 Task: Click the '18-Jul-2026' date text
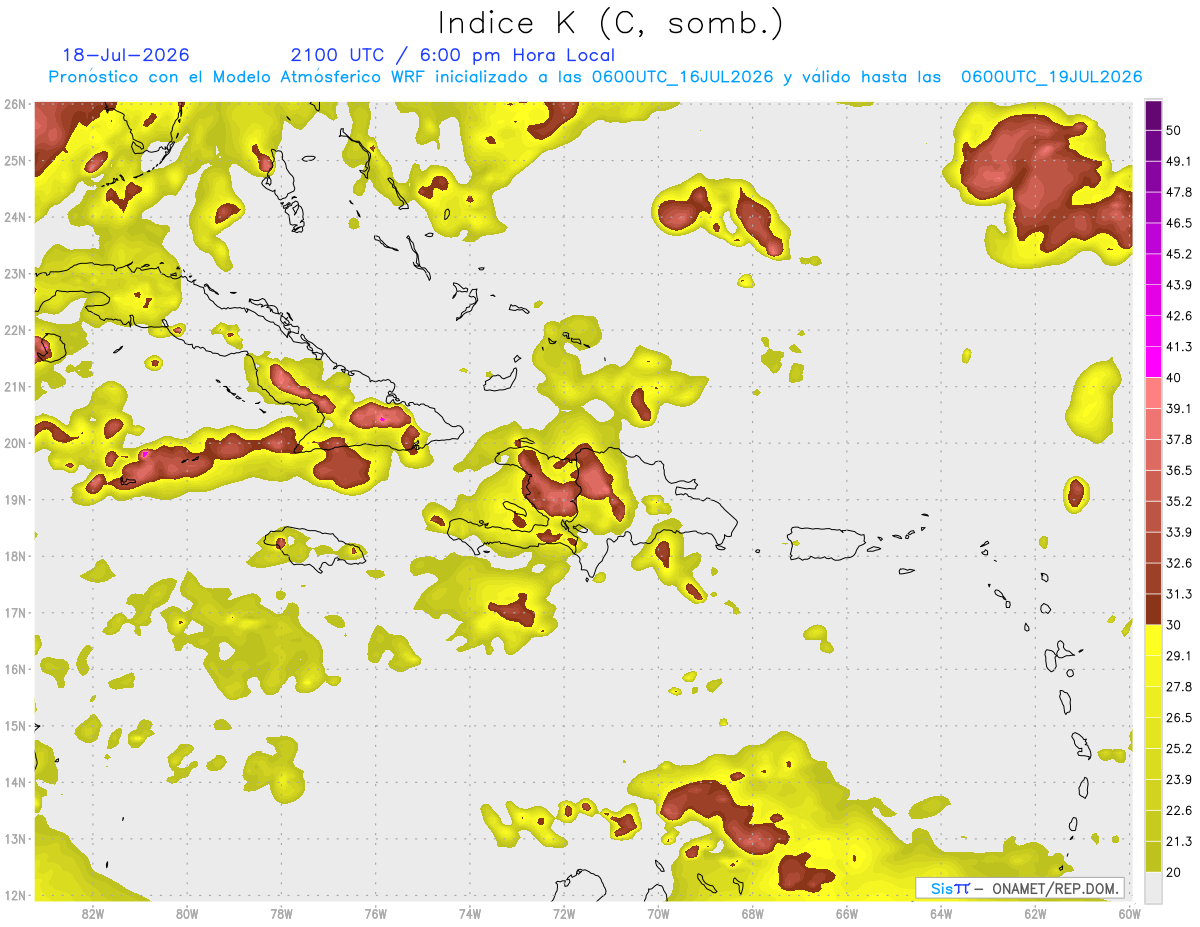[126, 55]
